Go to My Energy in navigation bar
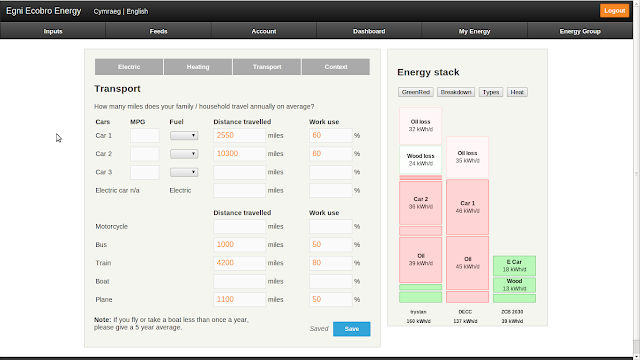 click(474, 31)
